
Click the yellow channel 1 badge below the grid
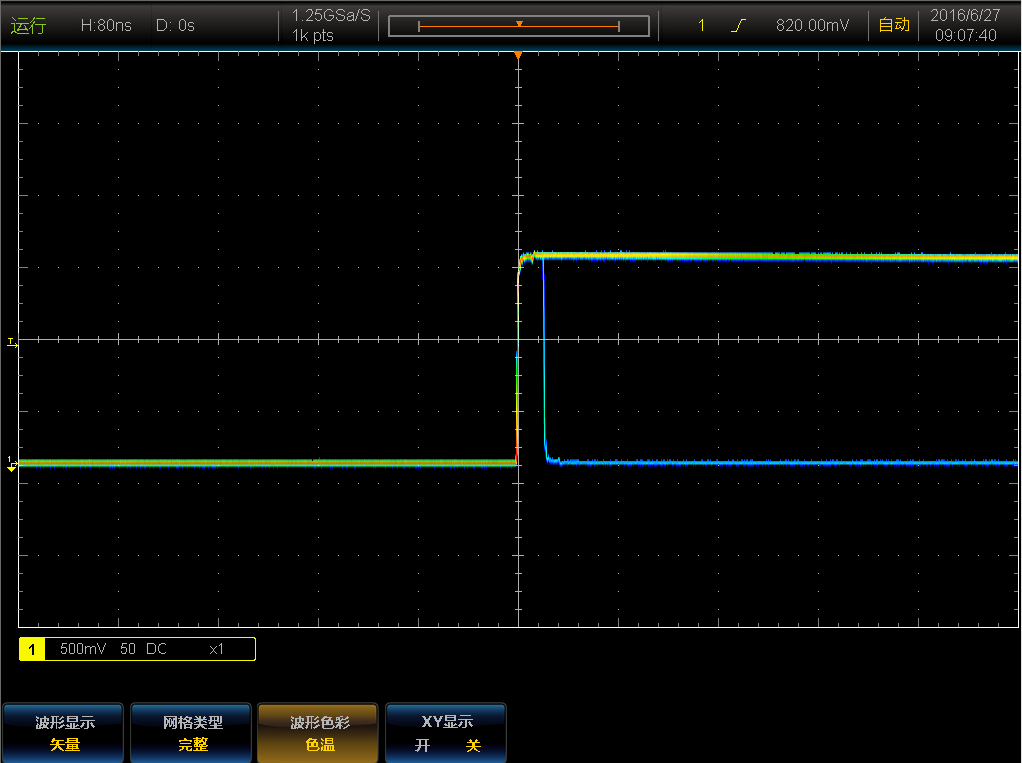[32, 649]
